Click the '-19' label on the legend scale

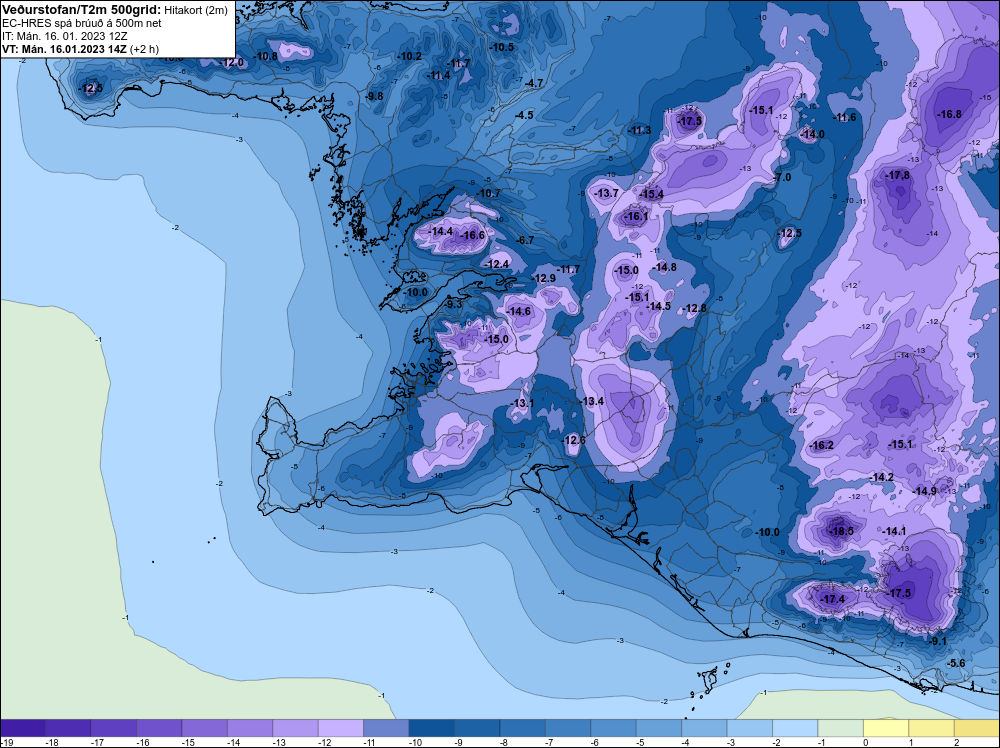click(x=7, y=742)
